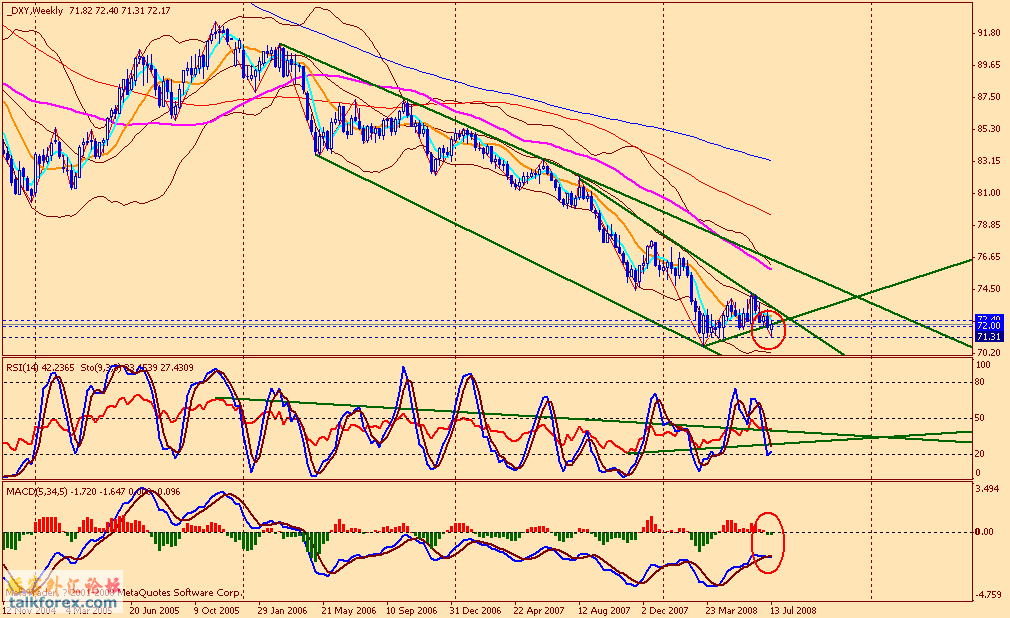Click the 85.30 price level label
The image size is (1010, 618).
pyautogui.click(x=988, y=129)
